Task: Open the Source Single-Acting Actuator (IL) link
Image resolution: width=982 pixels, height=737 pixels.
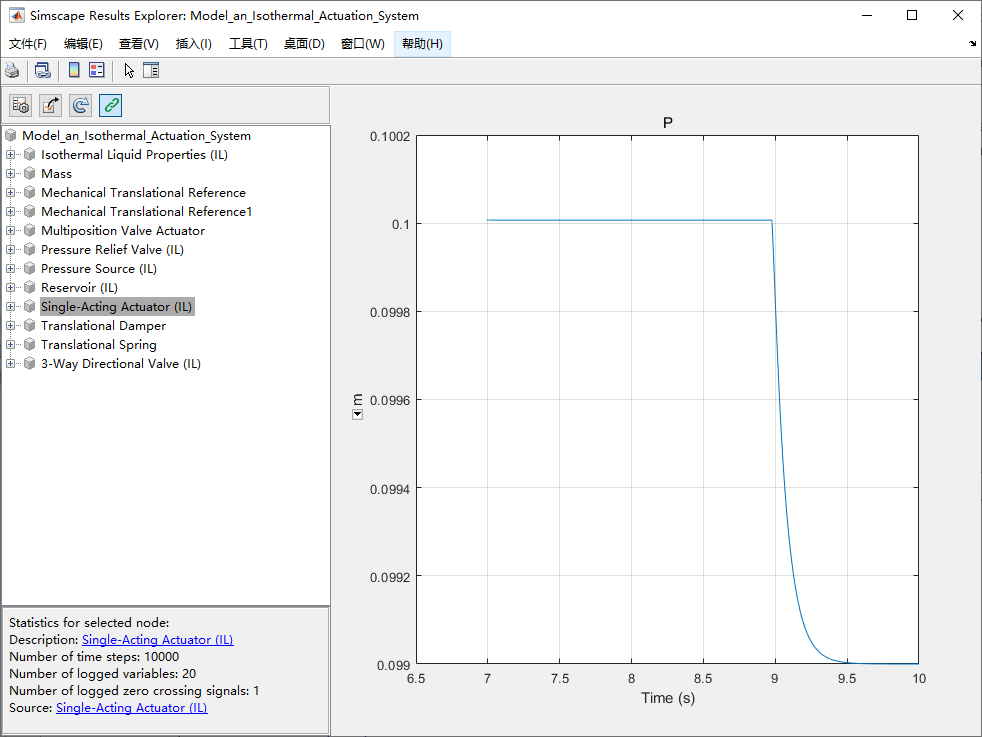Action: point(132,708)
